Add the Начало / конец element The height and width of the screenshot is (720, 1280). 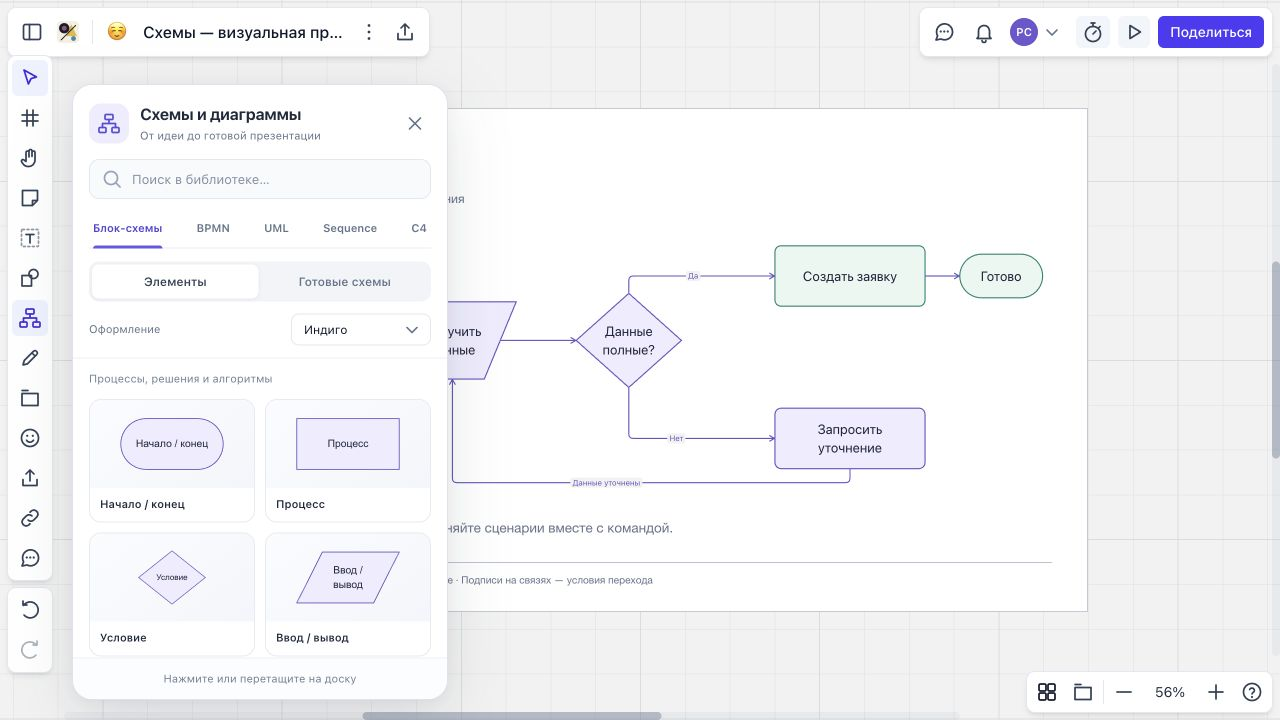click(172, 460)
